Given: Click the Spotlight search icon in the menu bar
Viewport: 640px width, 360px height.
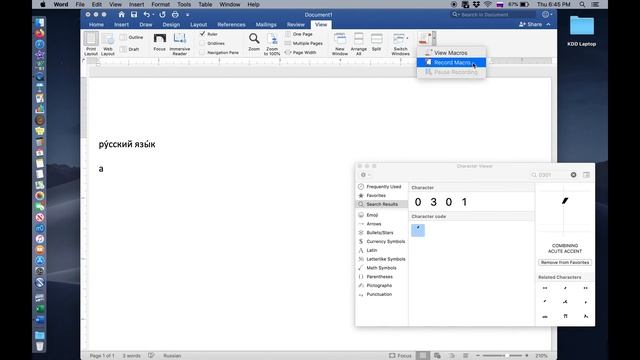Looking at the screenshot, I should click(x=582, y=4).
